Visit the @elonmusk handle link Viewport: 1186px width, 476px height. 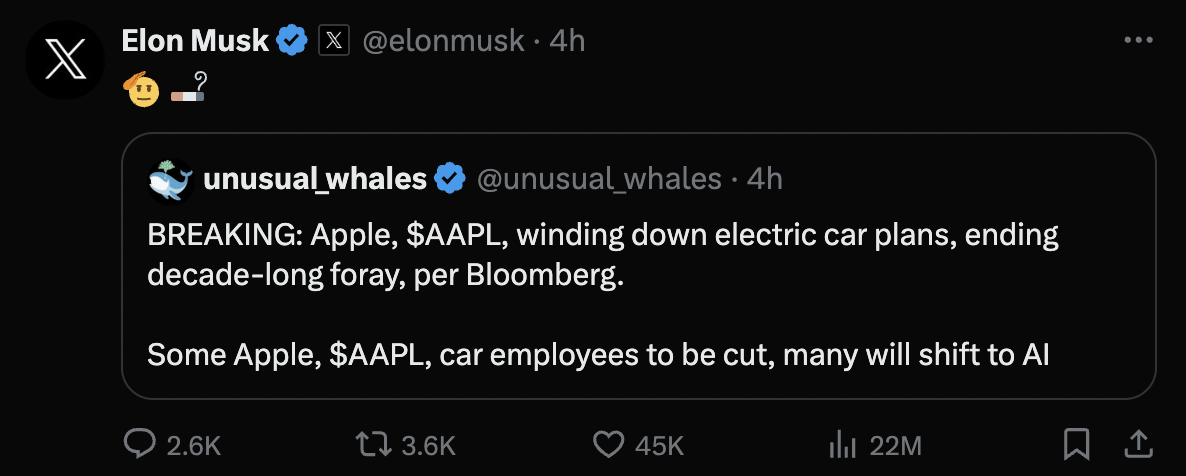(444, 41)
